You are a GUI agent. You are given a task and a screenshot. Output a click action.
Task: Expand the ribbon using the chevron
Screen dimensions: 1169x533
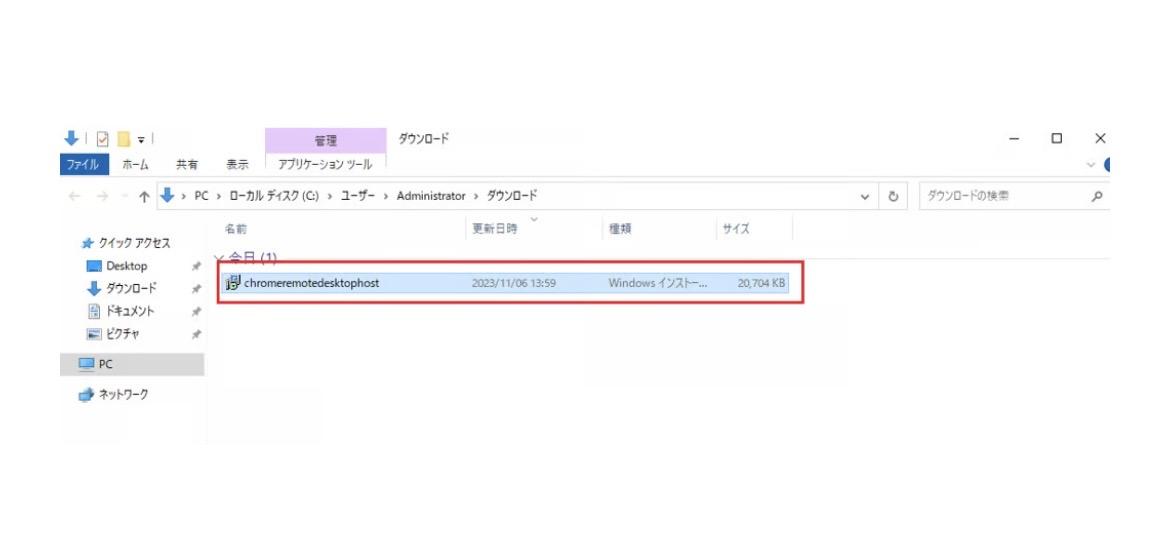[1090, 165]
